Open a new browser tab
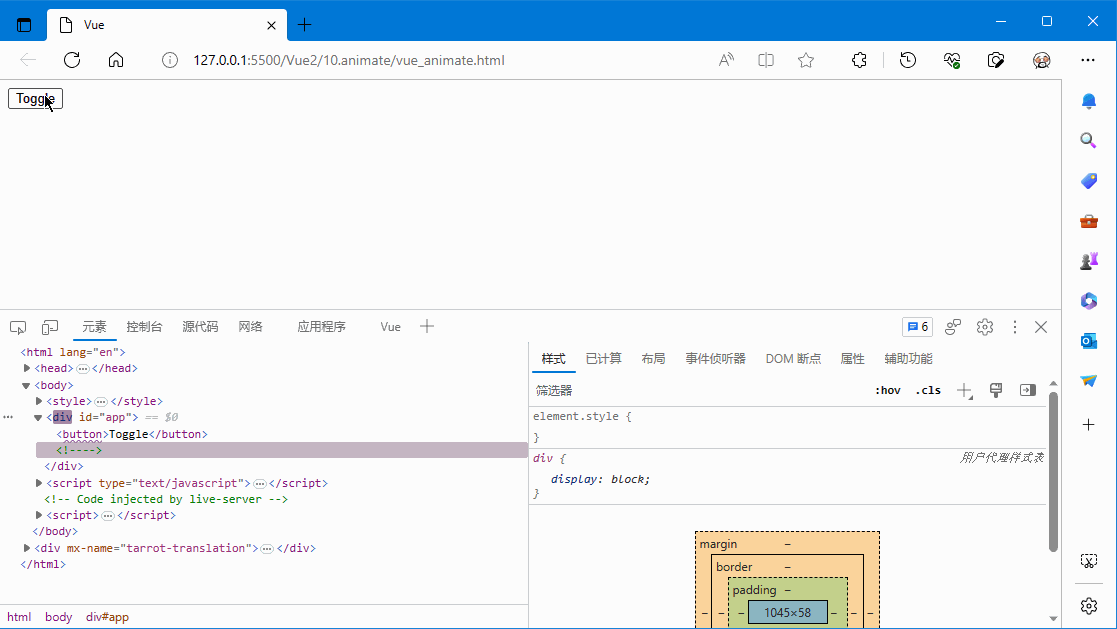Screen dimensions: 1117x629 (x=304, y=25)
